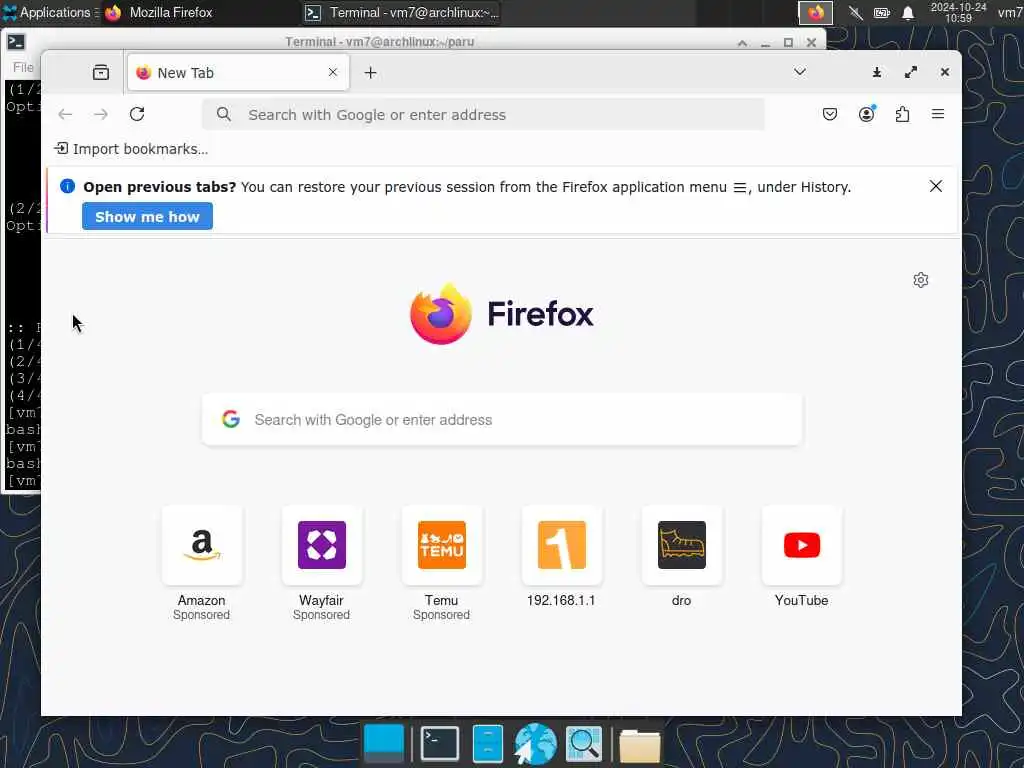Go back with the back arrow
This screenshot has height=768, width=1024.
[x=65, y=114]
